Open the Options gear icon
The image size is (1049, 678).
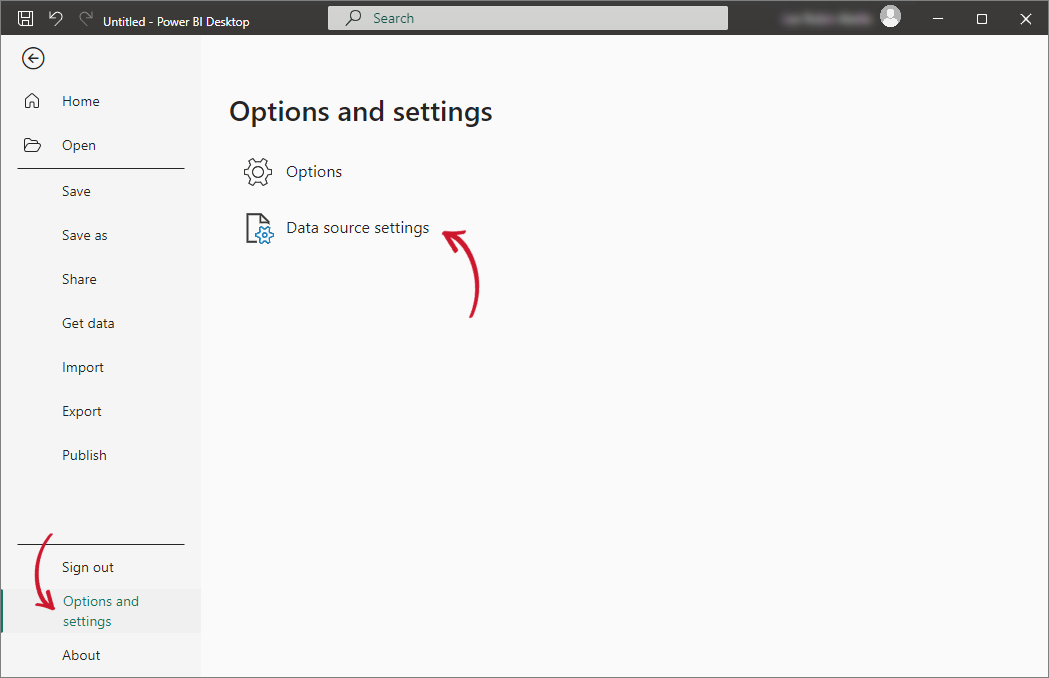[257, 171]
